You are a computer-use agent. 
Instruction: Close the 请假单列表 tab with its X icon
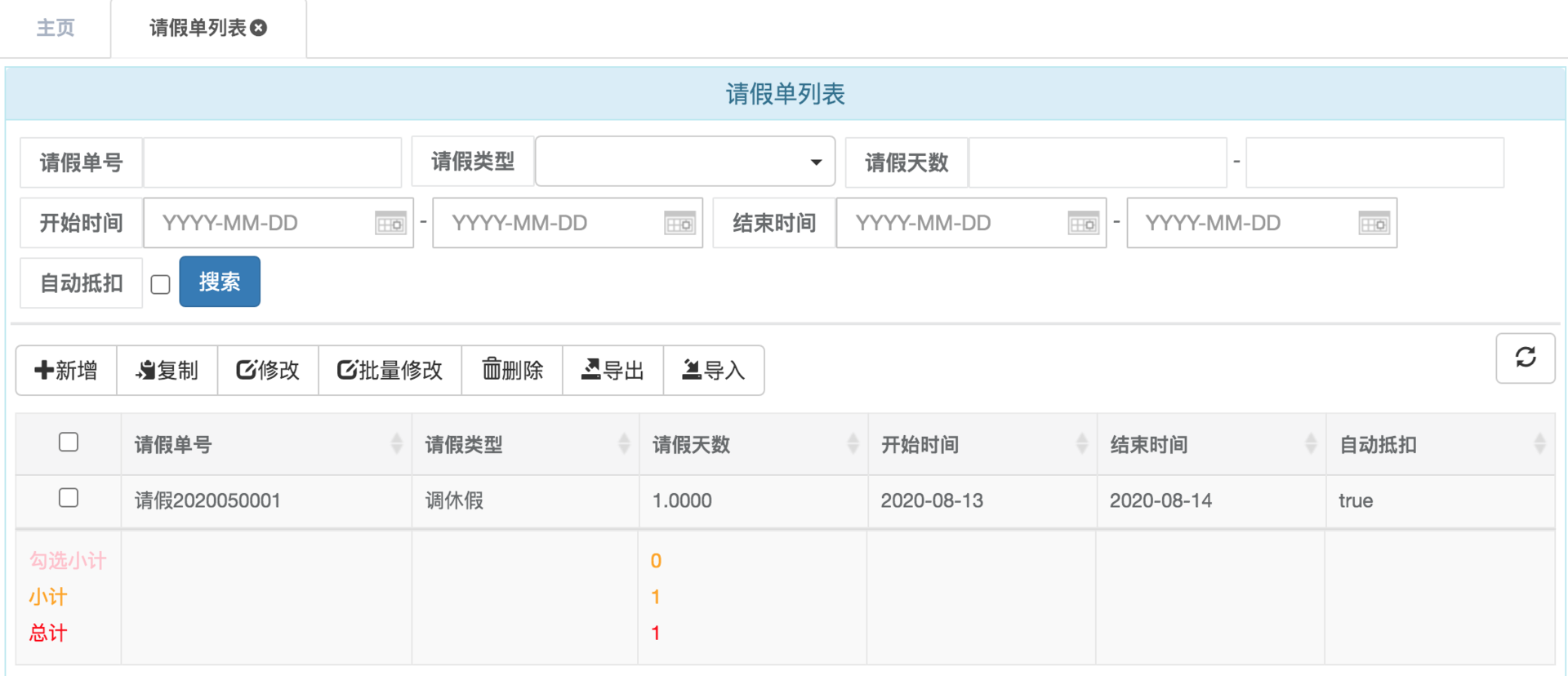pos(259,28)
